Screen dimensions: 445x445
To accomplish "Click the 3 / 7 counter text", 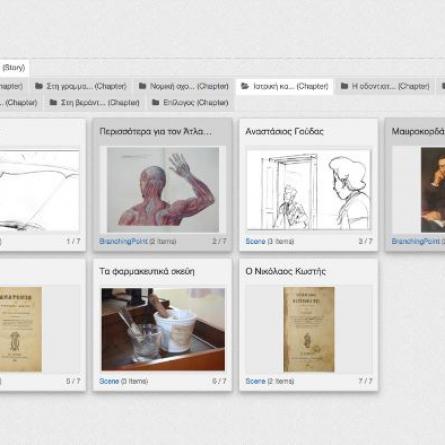I will [x=365, y=241].
